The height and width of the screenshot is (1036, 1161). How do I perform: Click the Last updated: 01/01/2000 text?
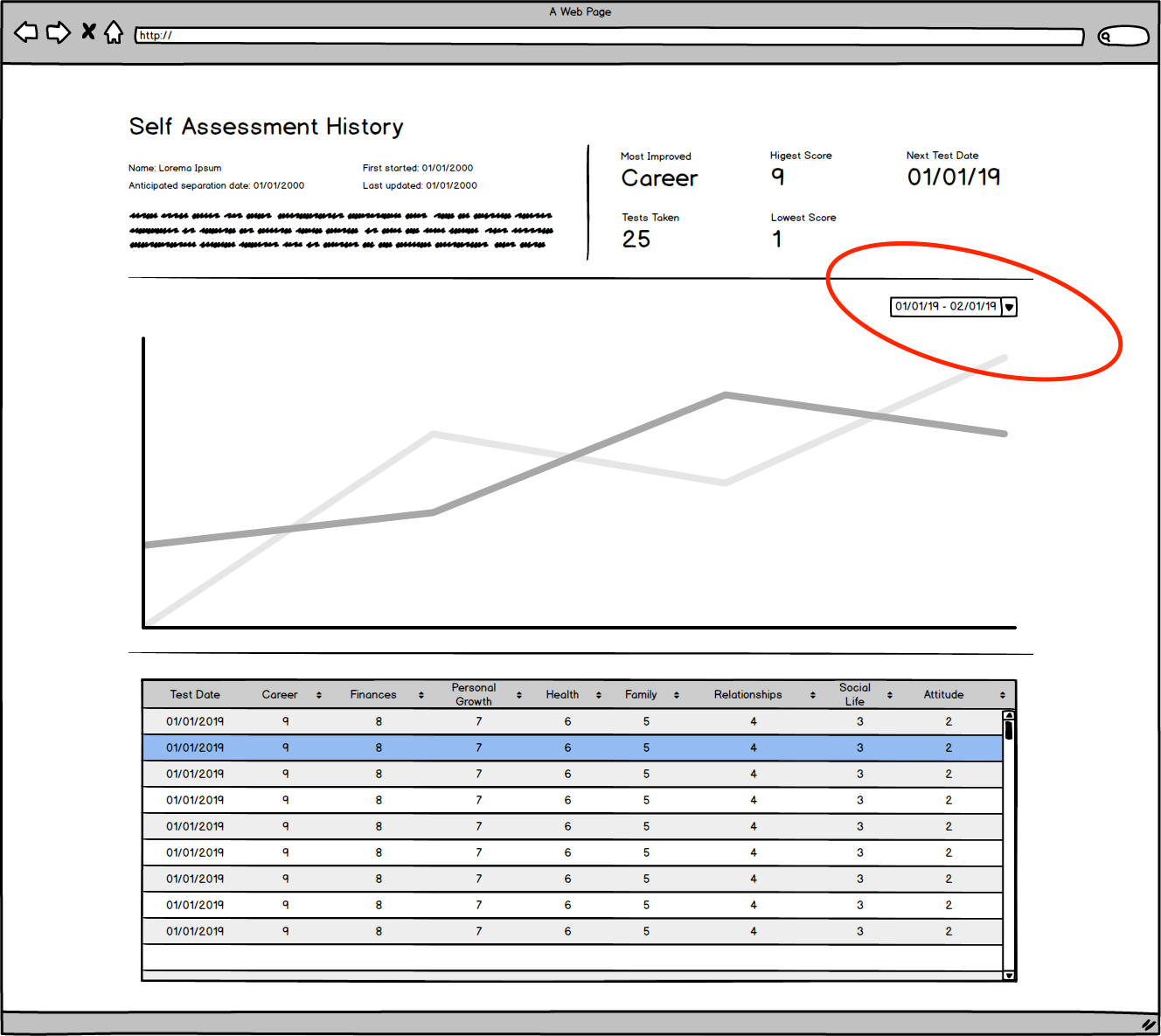(x=420, y=185)
